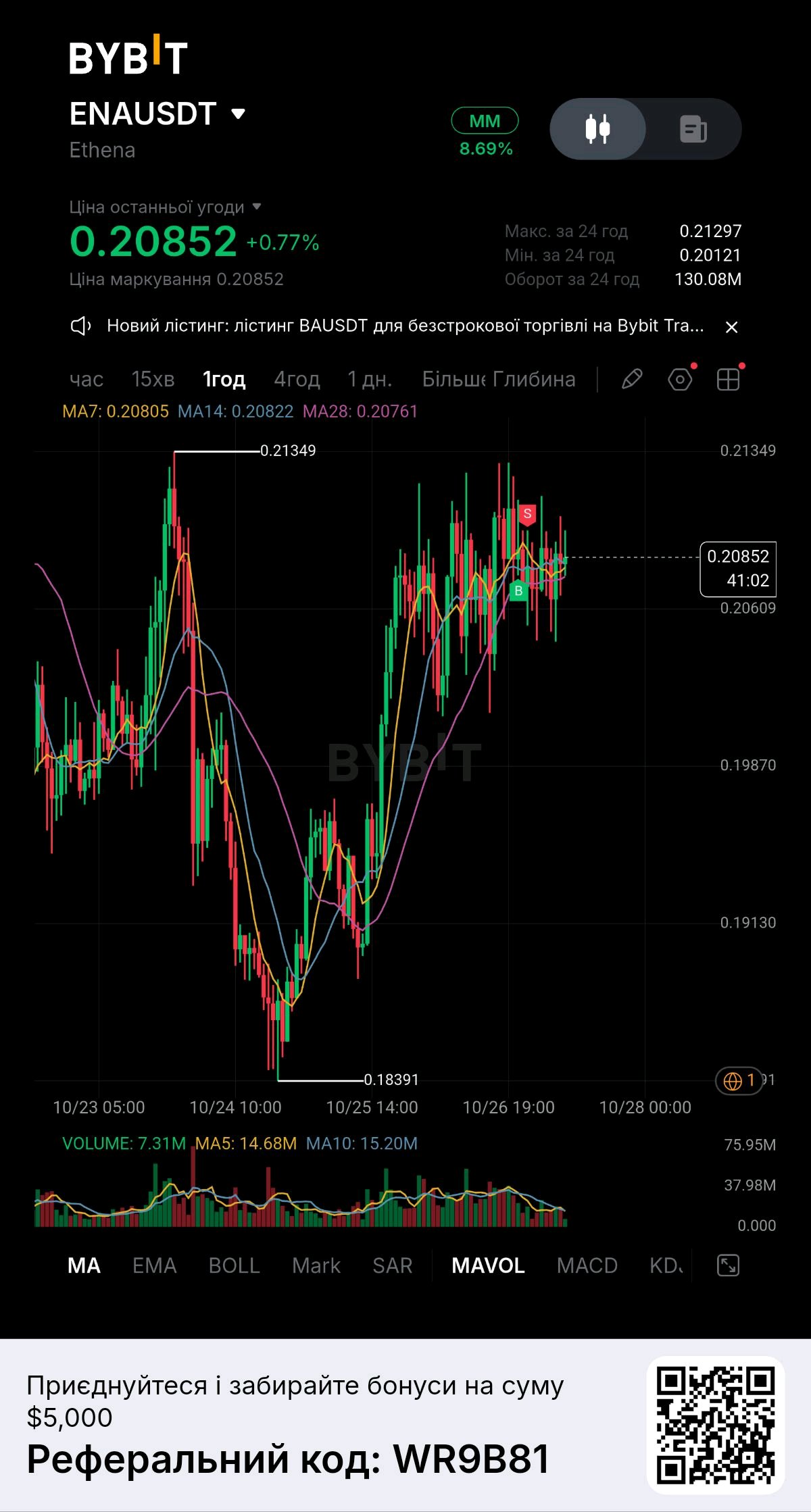The image size is (811, 1512).
Task: Click the announcement speaker icon
Action: click(80, 326)
